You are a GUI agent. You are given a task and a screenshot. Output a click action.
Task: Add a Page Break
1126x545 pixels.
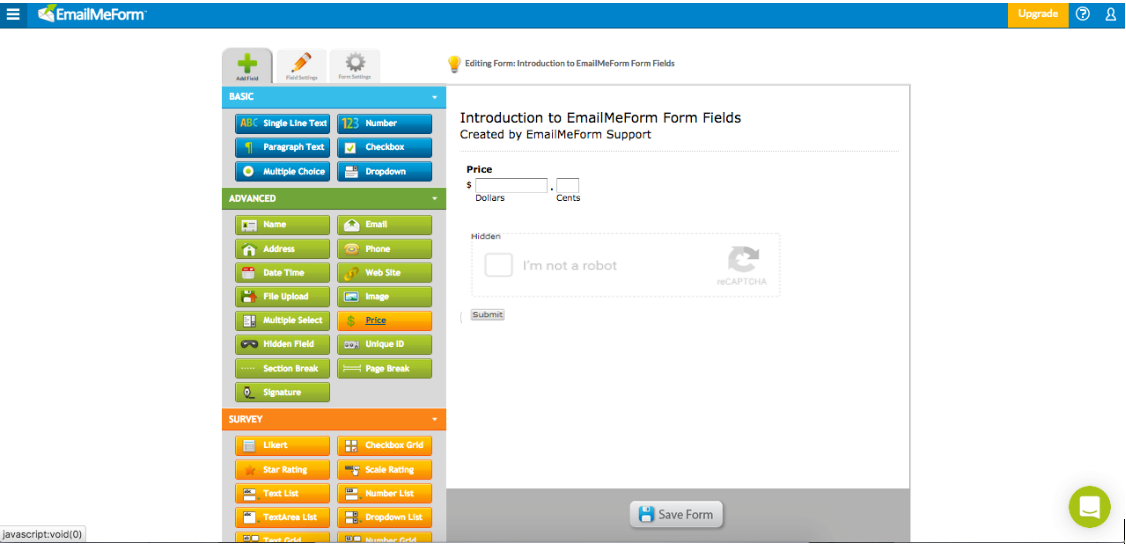point(384,368)
